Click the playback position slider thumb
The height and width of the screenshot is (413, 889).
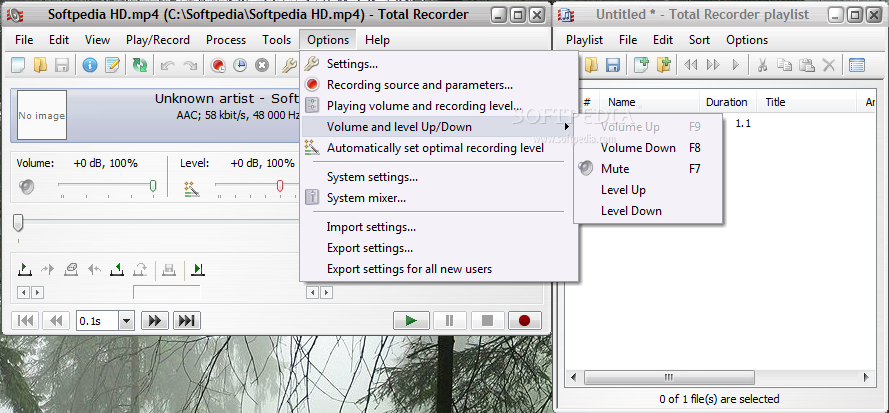pos(18,222)
